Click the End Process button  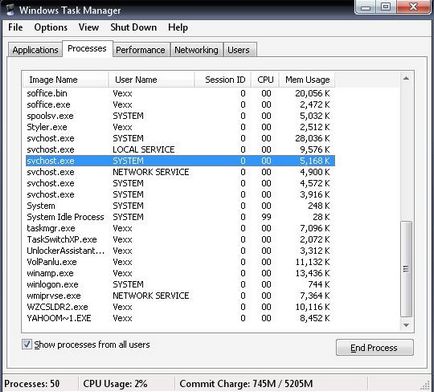pyautogui.click(x=374, y=348)
